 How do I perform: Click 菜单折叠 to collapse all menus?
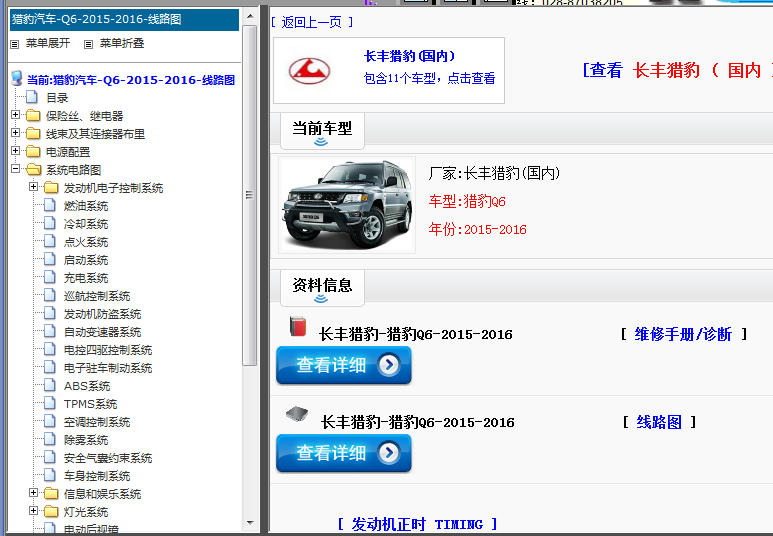122,43
